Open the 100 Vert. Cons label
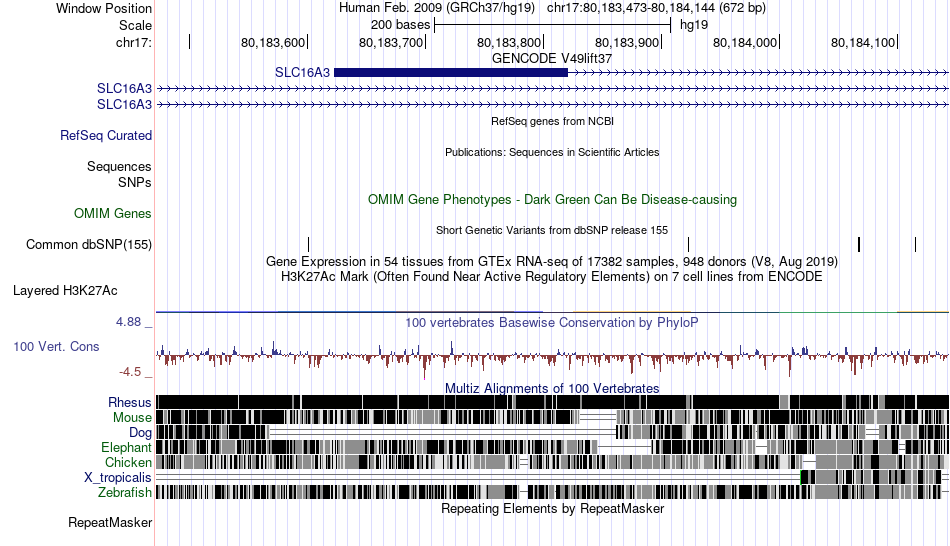Screen dimensions: 950x546 click(56, 347)
